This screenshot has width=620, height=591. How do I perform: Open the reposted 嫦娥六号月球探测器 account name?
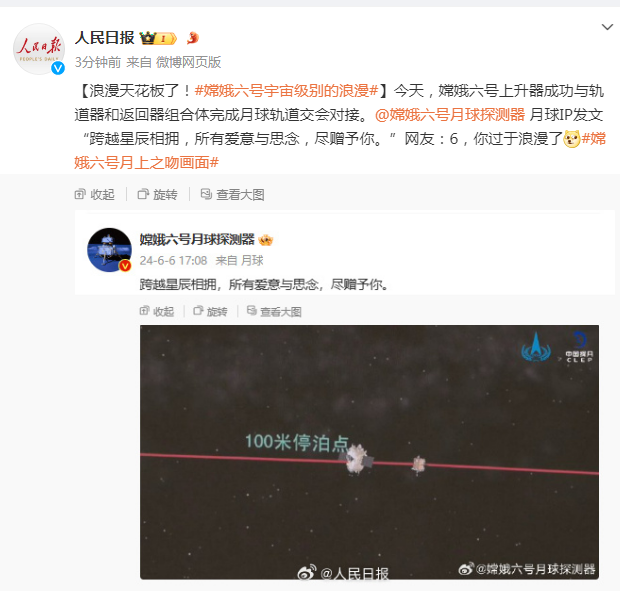(x=197, y=240)
